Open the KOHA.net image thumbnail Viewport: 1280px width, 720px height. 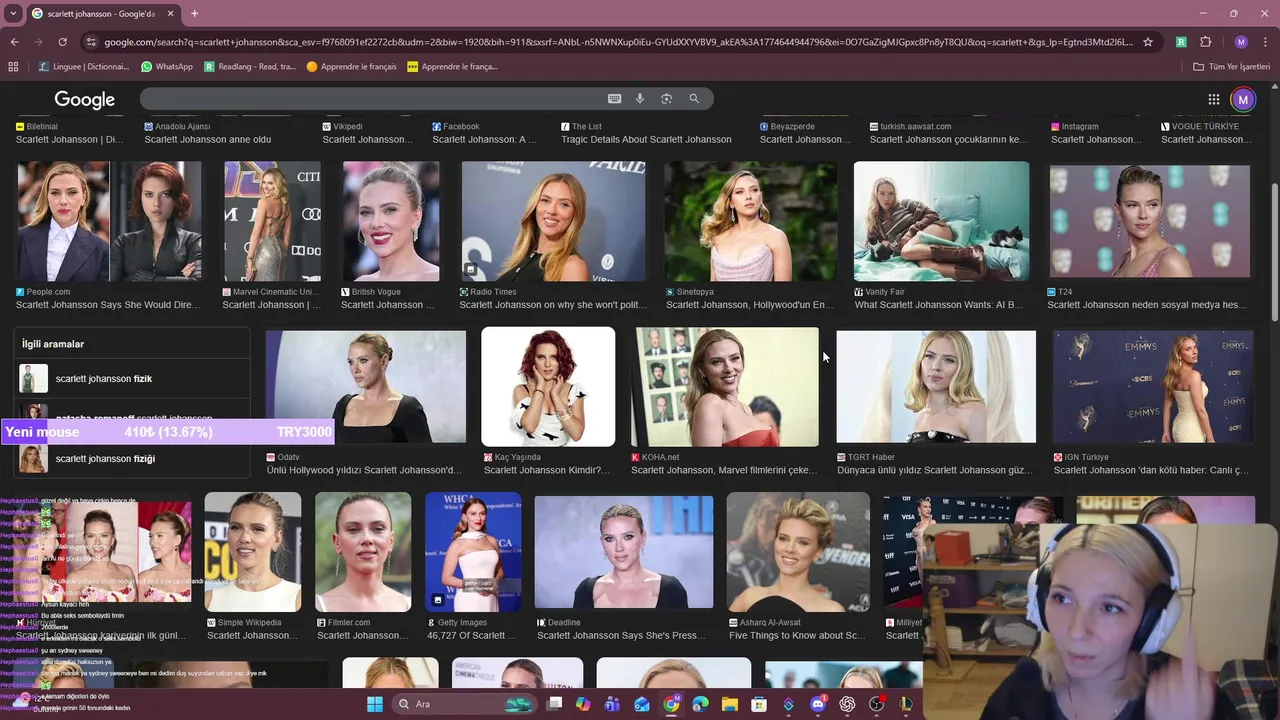725,386
